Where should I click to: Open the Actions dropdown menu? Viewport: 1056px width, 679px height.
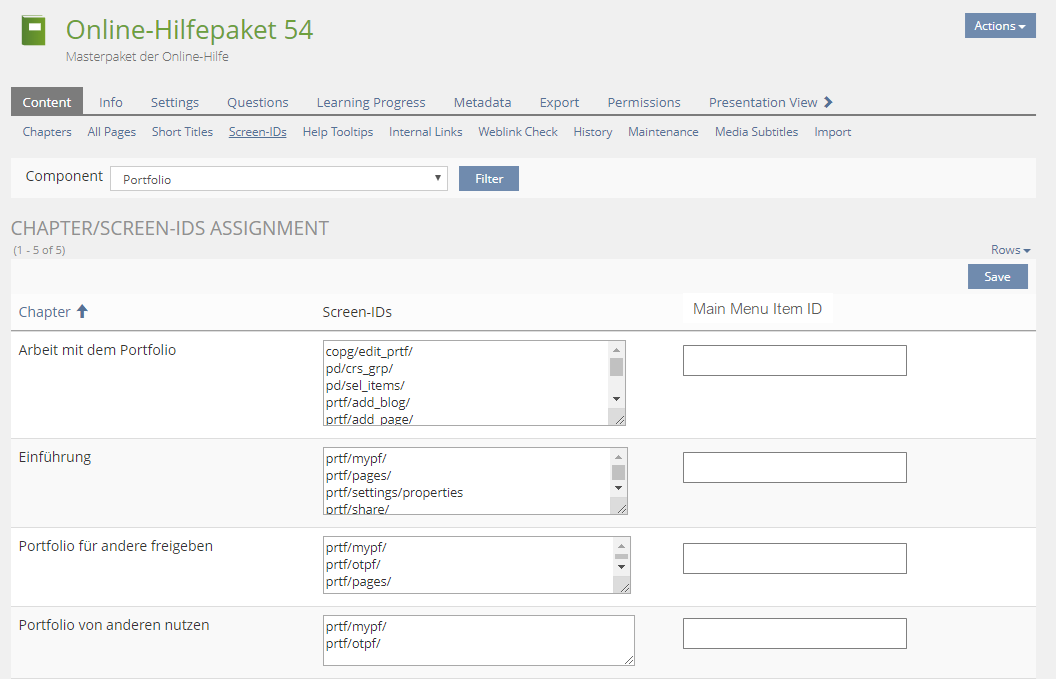coord(999,26)
